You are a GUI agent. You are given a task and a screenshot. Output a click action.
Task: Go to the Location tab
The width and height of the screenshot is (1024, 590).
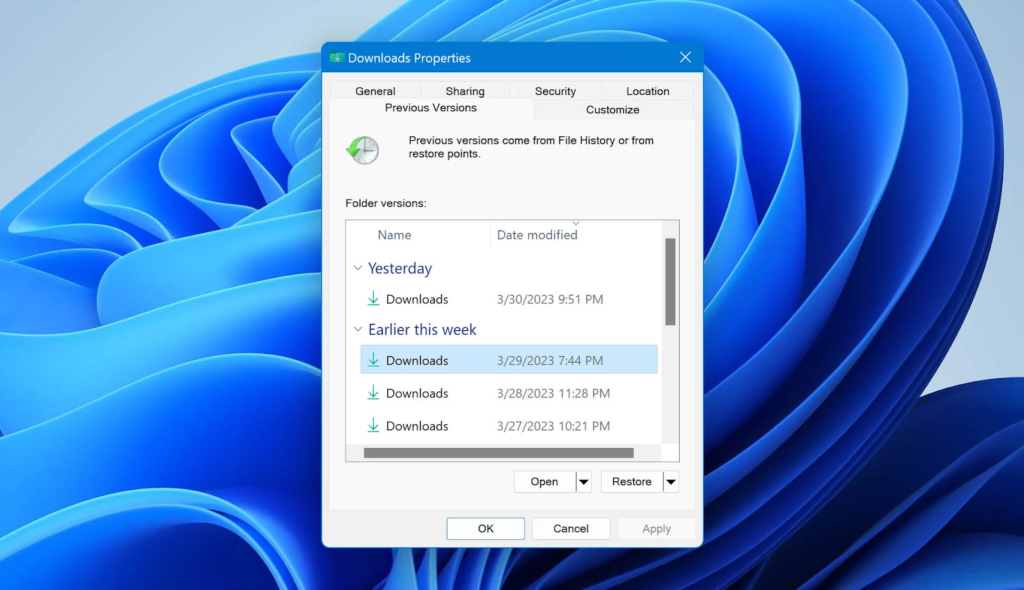click(648, 91)
